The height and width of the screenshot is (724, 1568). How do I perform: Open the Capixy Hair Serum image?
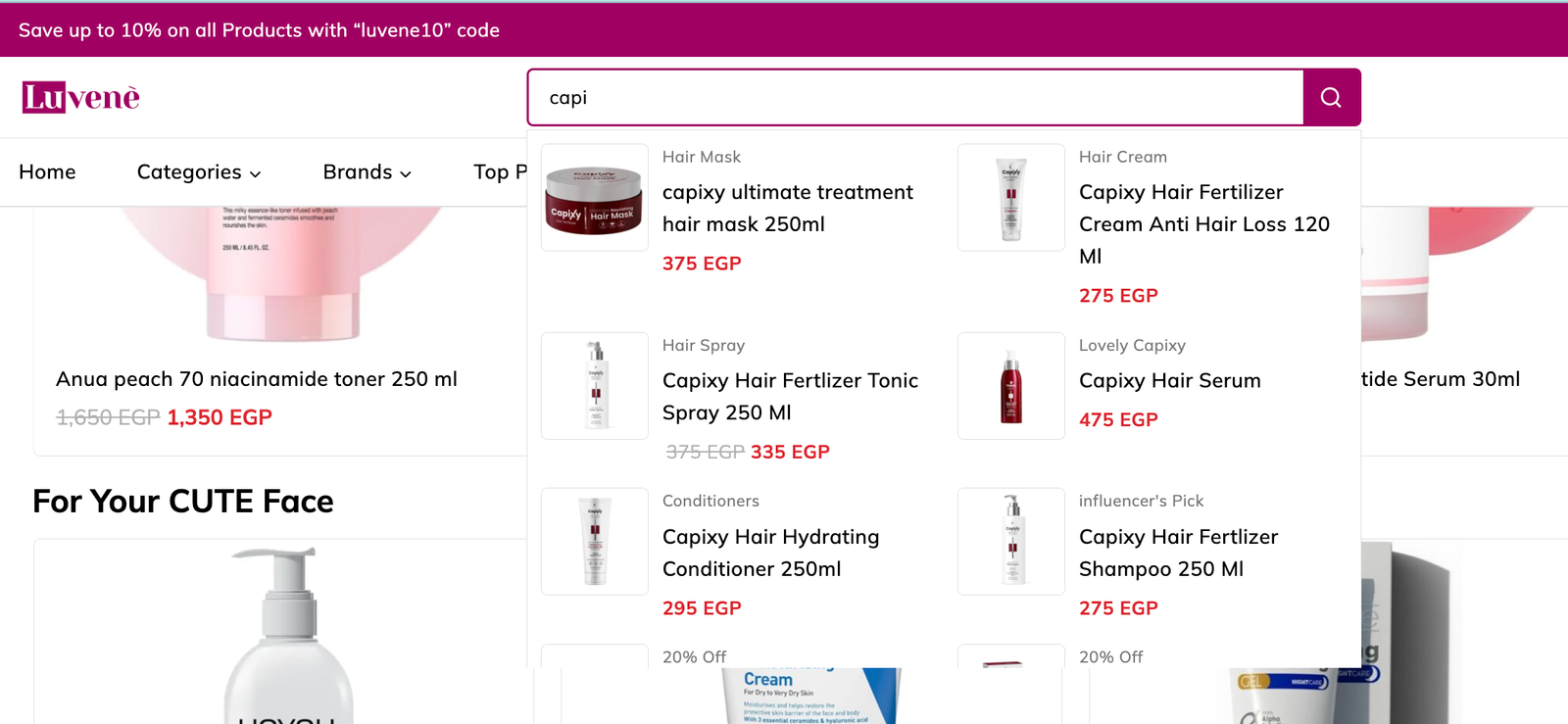click(1011, 386)
